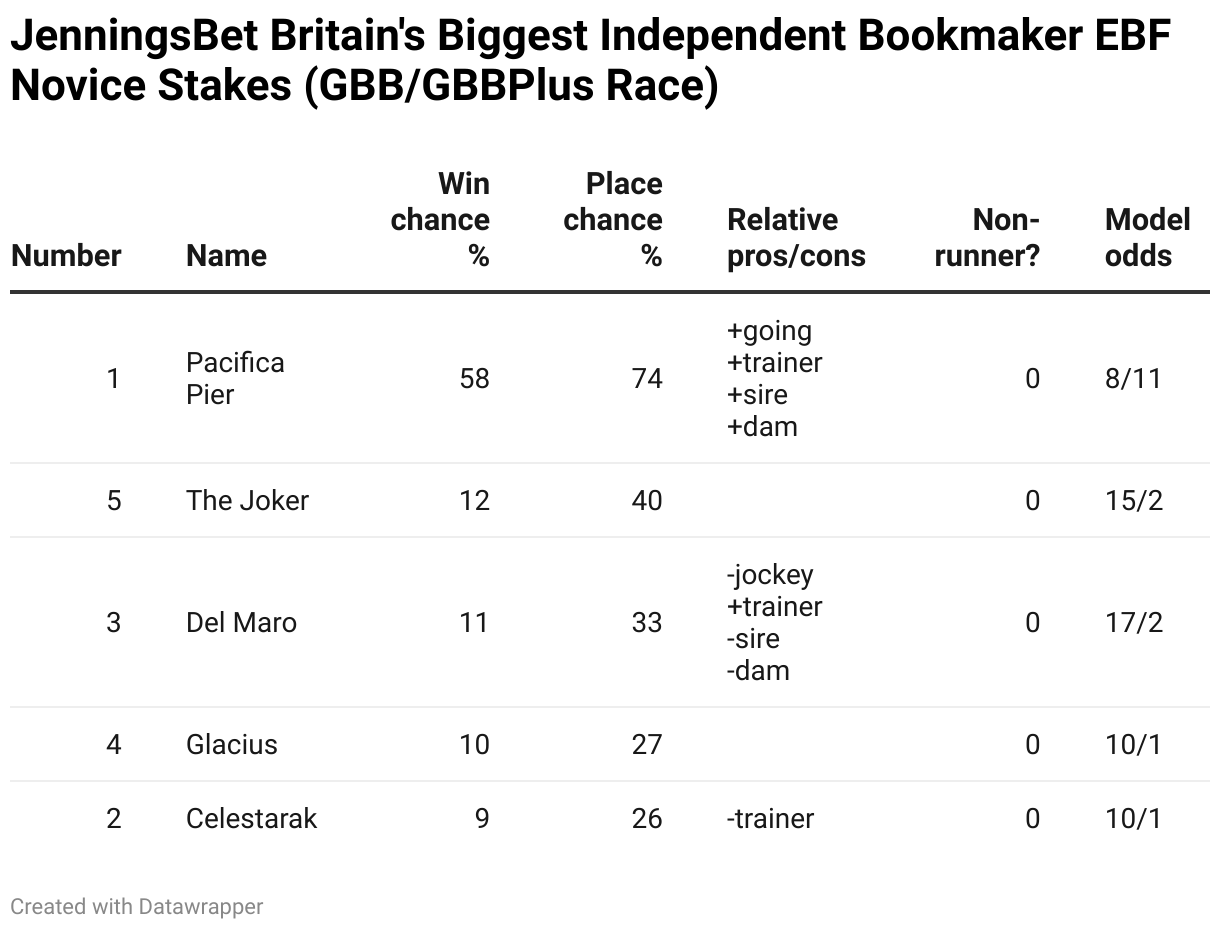
Task: Click the Model odds column header
Action: pos(1148,237)
